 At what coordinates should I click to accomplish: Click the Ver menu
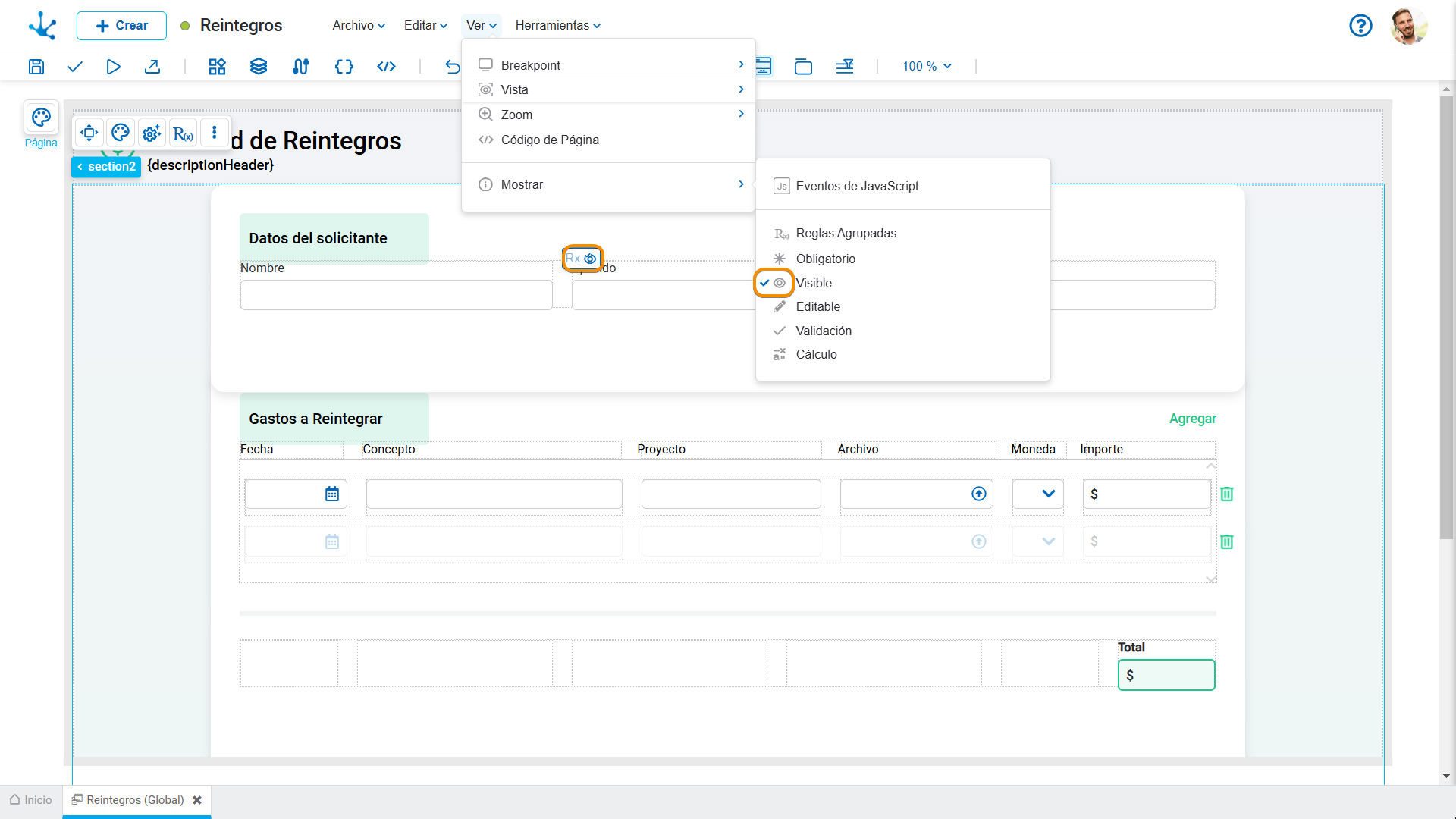click(482, 26)
